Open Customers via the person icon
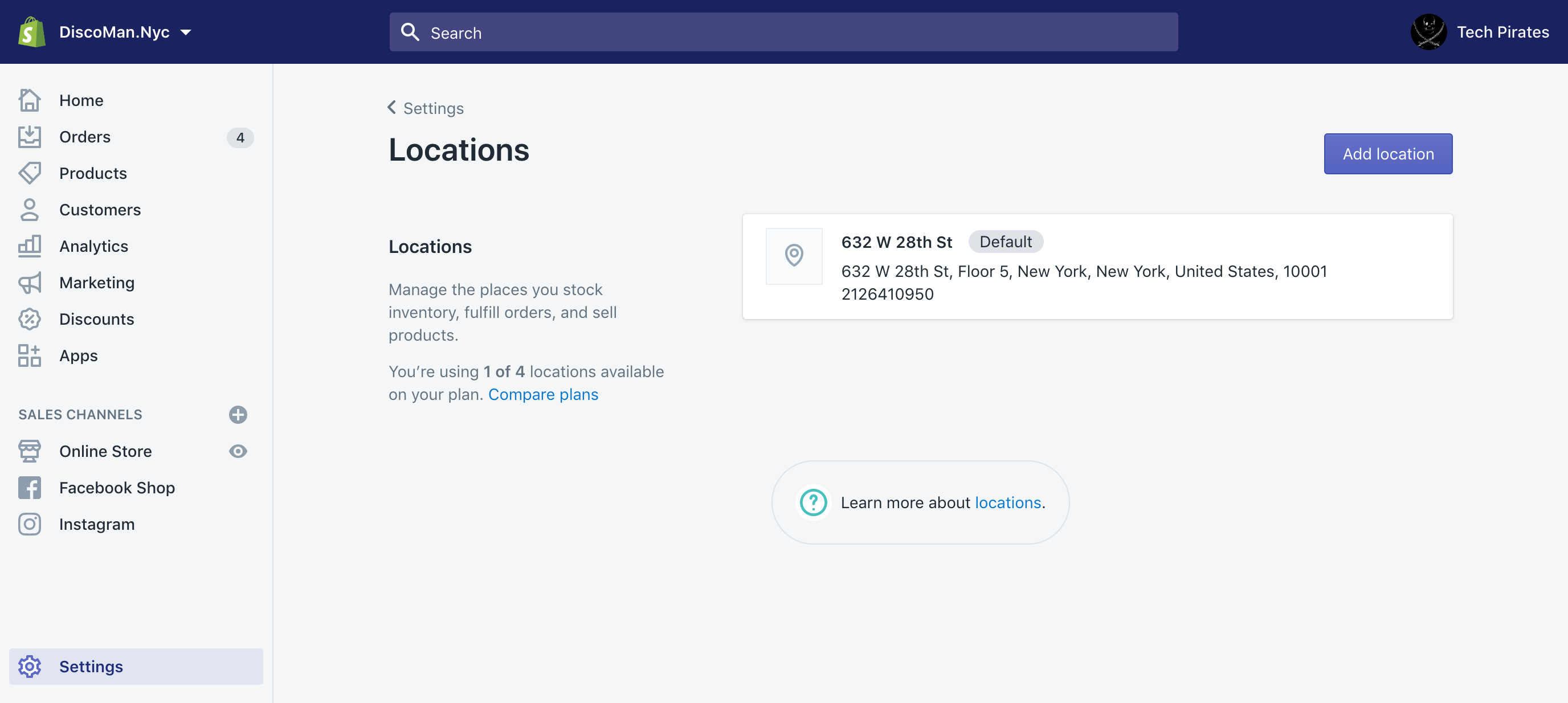1568x703 pixels. 29,210
